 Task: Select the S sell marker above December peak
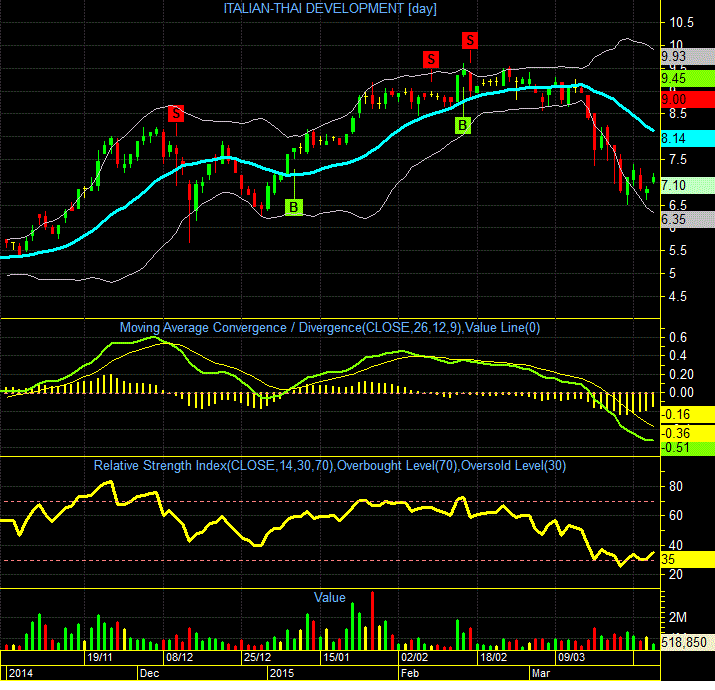(x=176, y=113)
